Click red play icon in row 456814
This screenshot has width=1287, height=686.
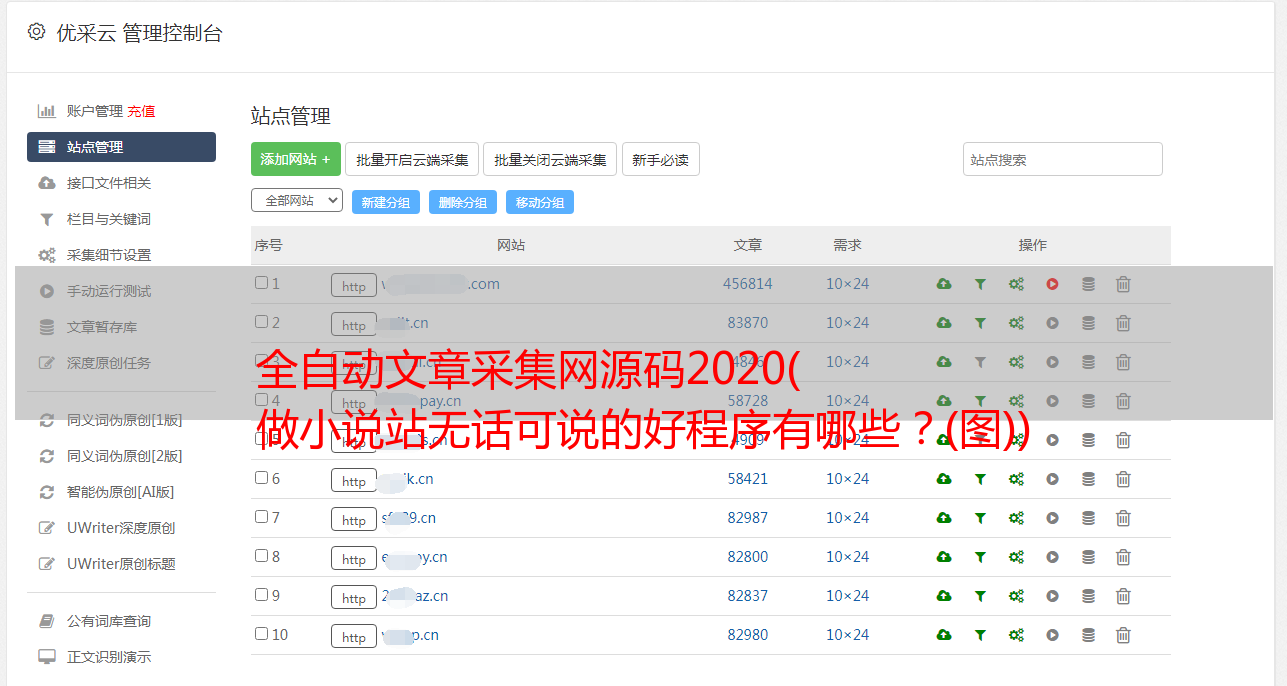(1052, 284)
